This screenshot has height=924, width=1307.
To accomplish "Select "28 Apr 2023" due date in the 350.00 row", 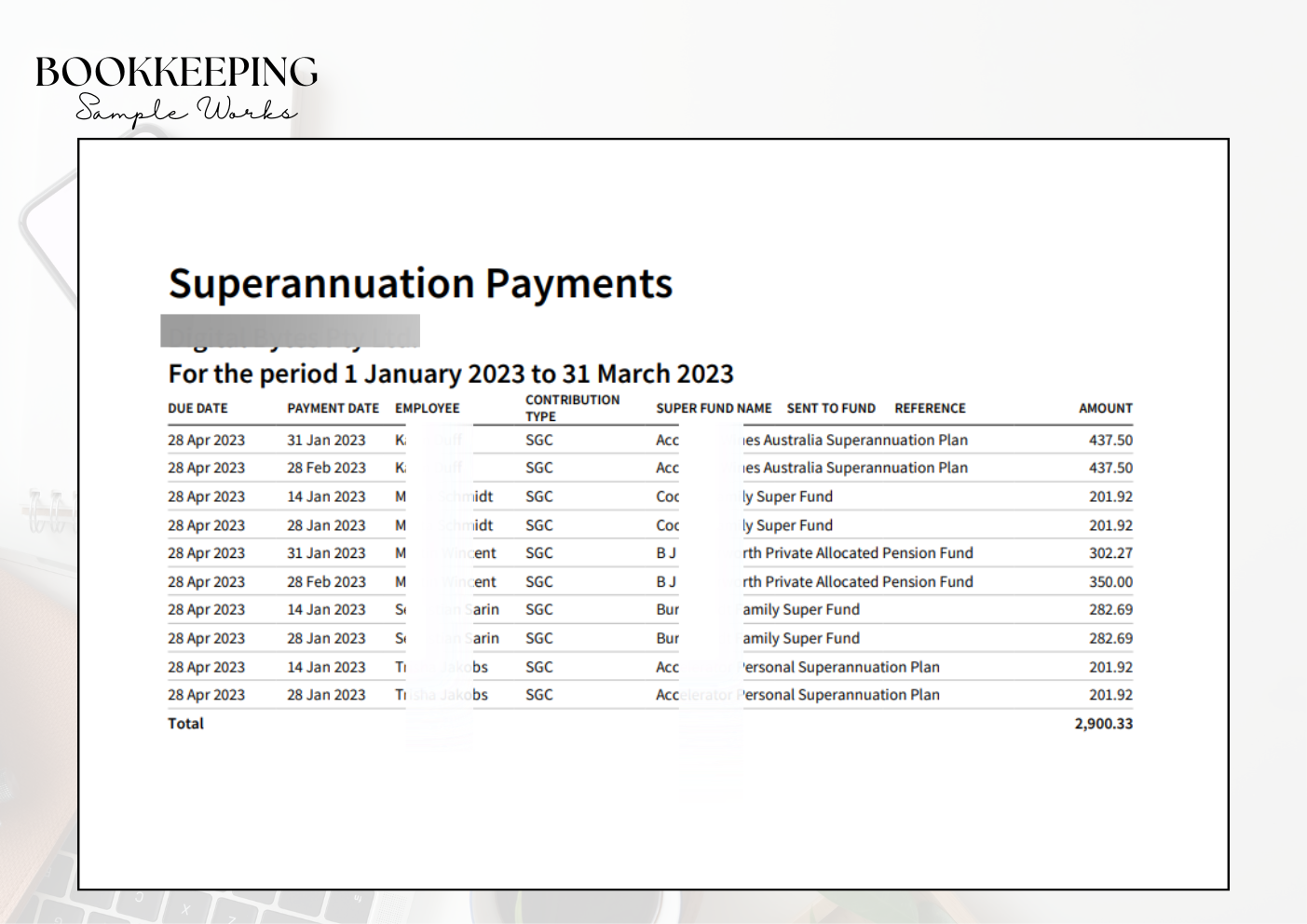I will click(207, 582).
